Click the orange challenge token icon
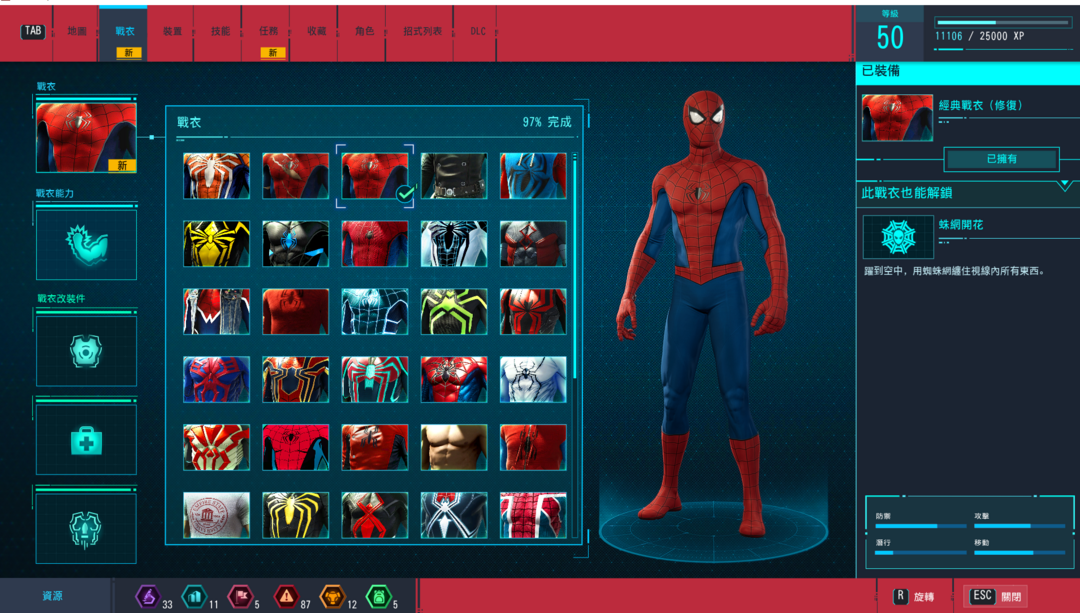 click(333, 596)
